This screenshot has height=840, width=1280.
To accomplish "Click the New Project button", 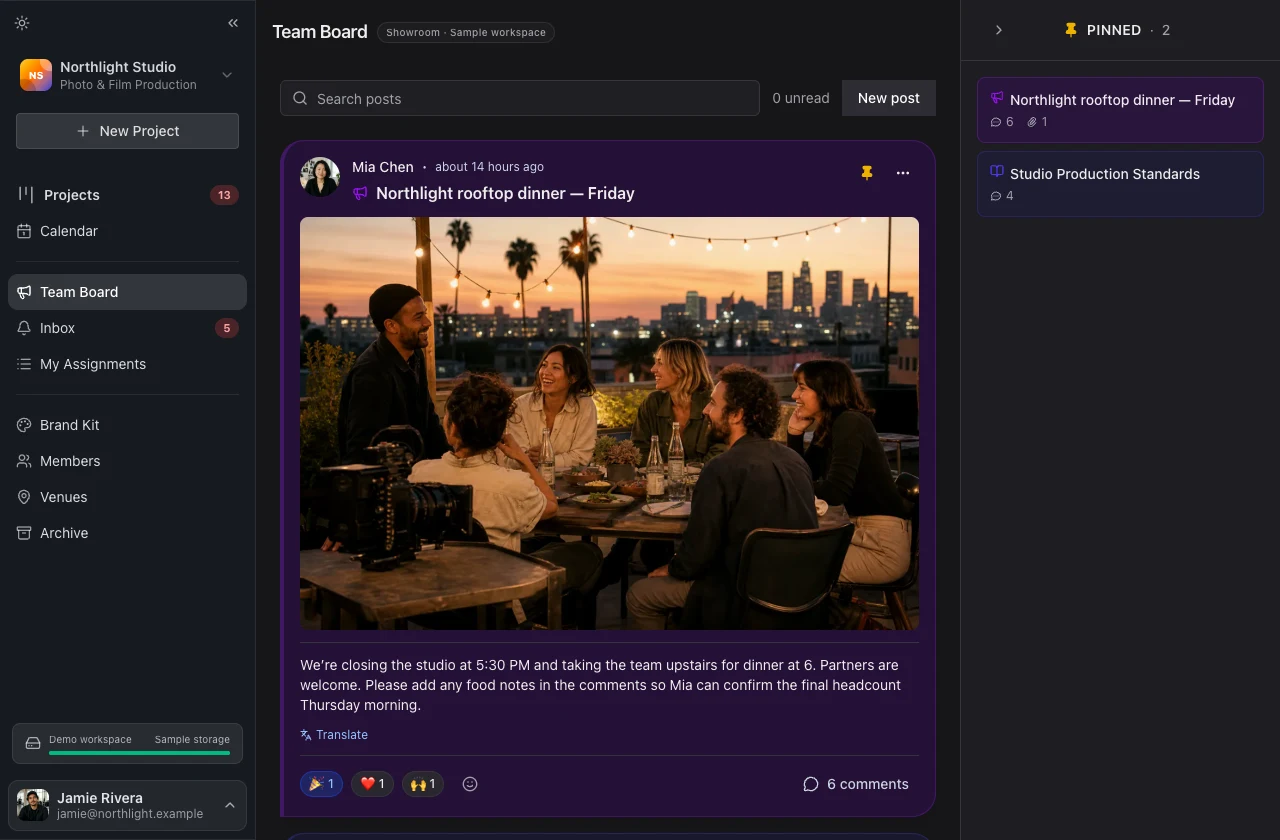I will tap(127, 131).
